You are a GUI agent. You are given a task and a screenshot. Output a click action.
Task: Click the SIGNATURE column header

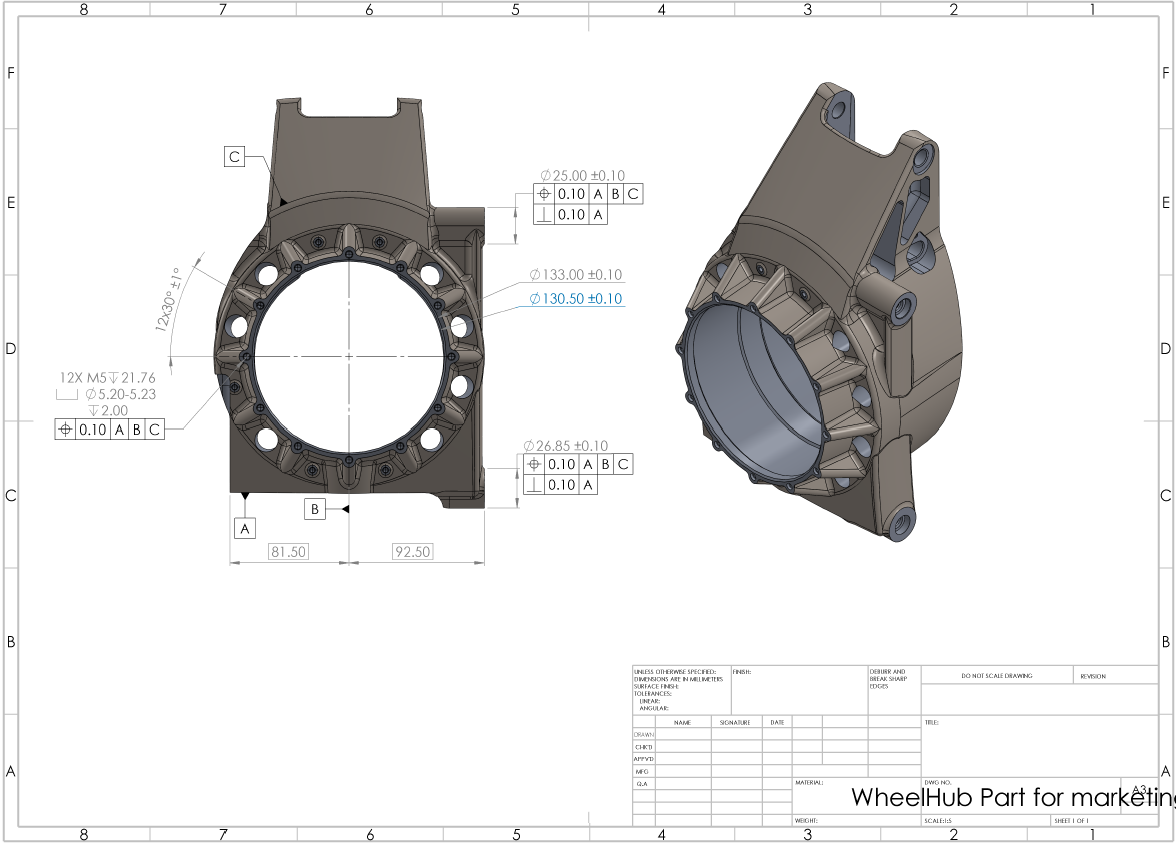click(735, 722)
